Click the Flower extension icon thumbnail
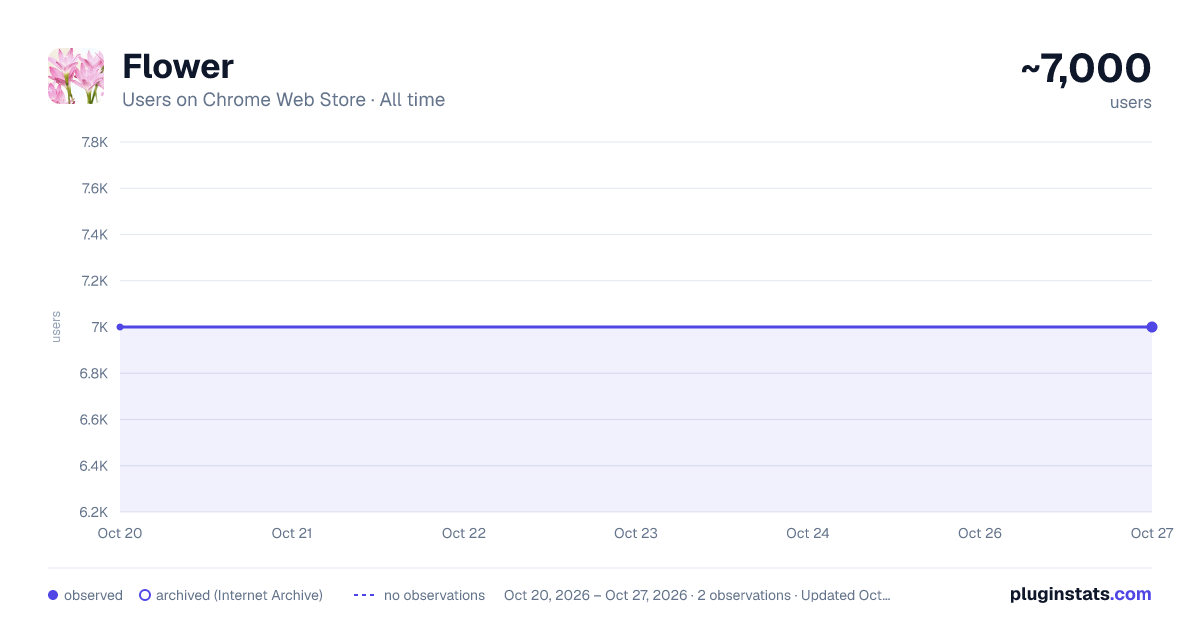 [76, 76]
